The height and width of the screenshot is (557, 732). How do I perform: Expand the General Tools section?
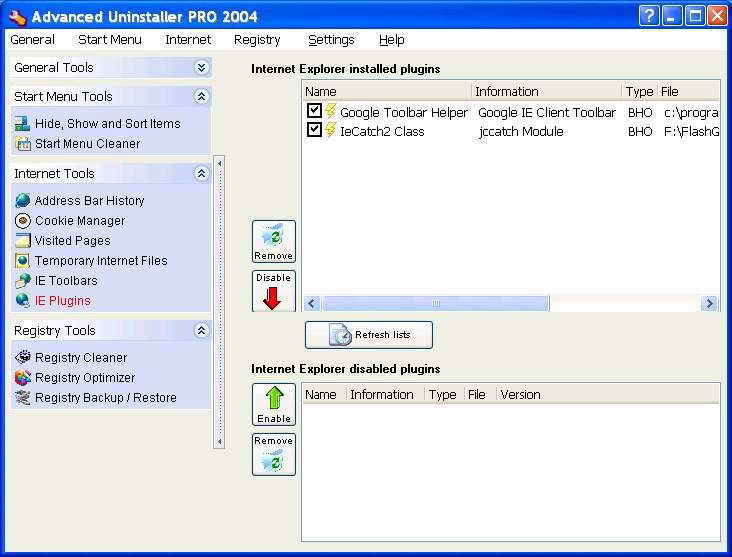(201, 68)
